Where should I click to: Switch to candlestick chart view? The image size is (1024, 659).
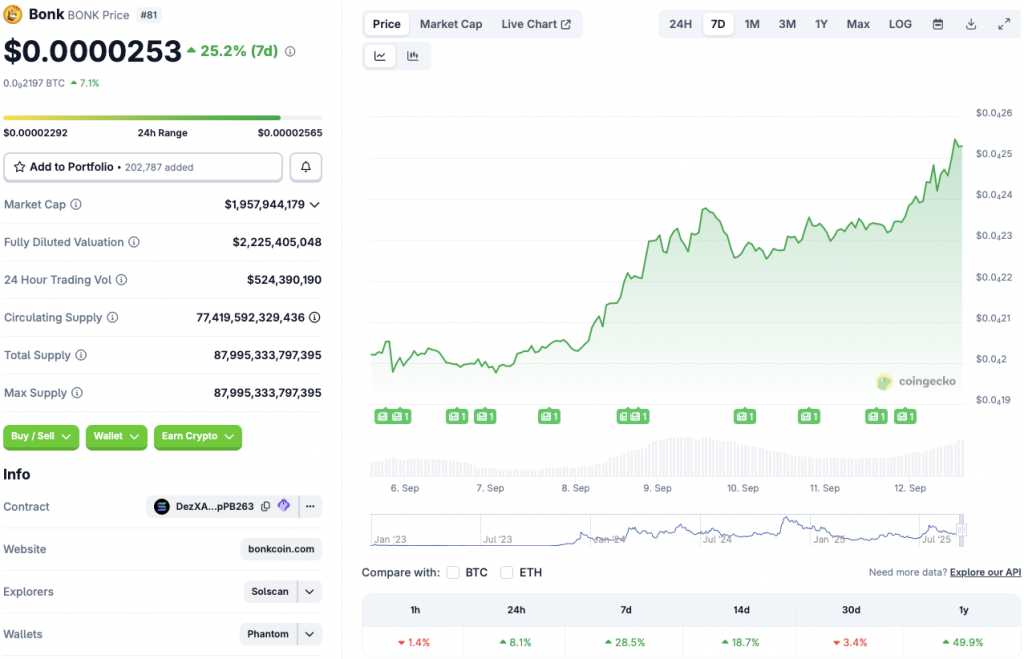point(413,56)
